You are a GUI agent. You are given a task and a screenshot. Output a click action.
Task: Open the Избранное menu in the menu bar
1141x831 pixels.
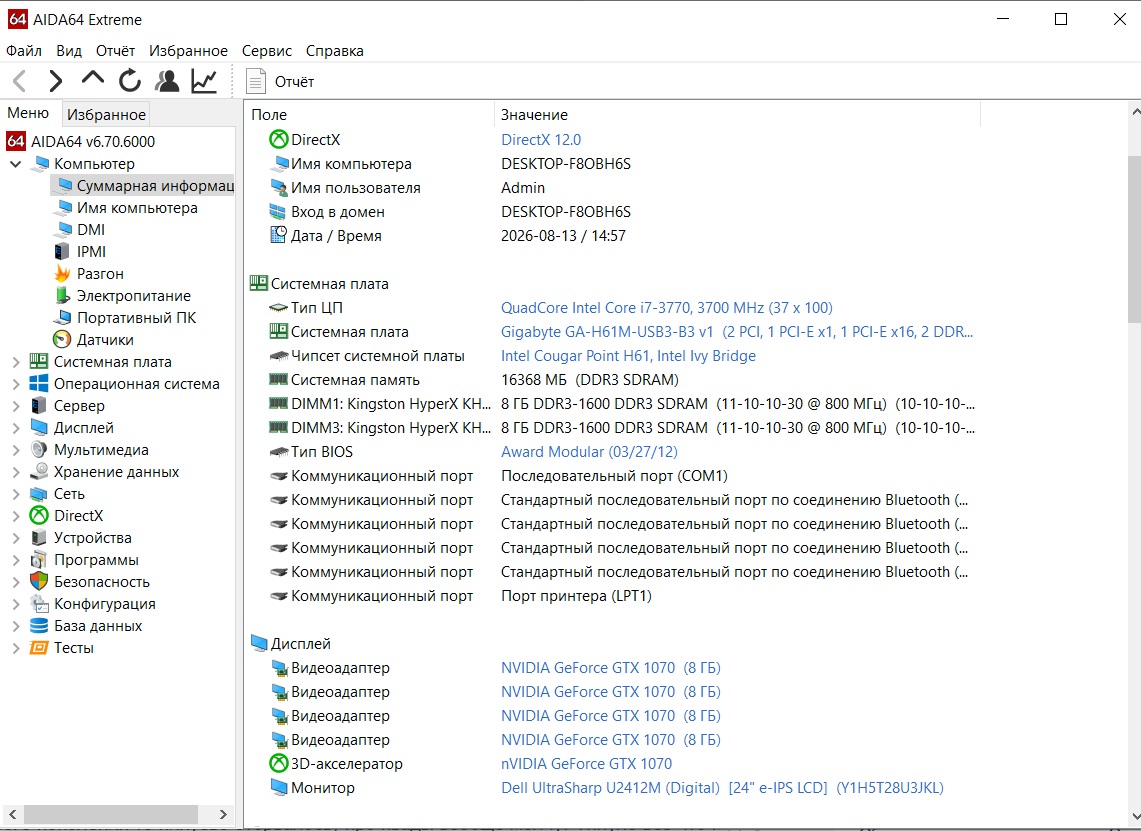(188, 51)
